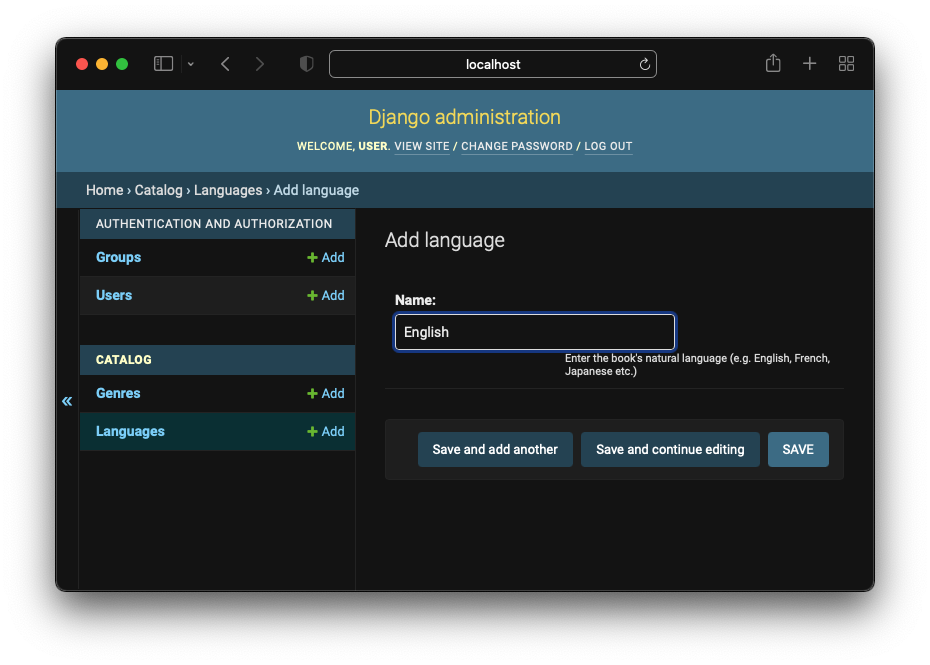Show the tab overview grid icon
930x665 pixels.
pyautogui.click(x=846, y=63)
